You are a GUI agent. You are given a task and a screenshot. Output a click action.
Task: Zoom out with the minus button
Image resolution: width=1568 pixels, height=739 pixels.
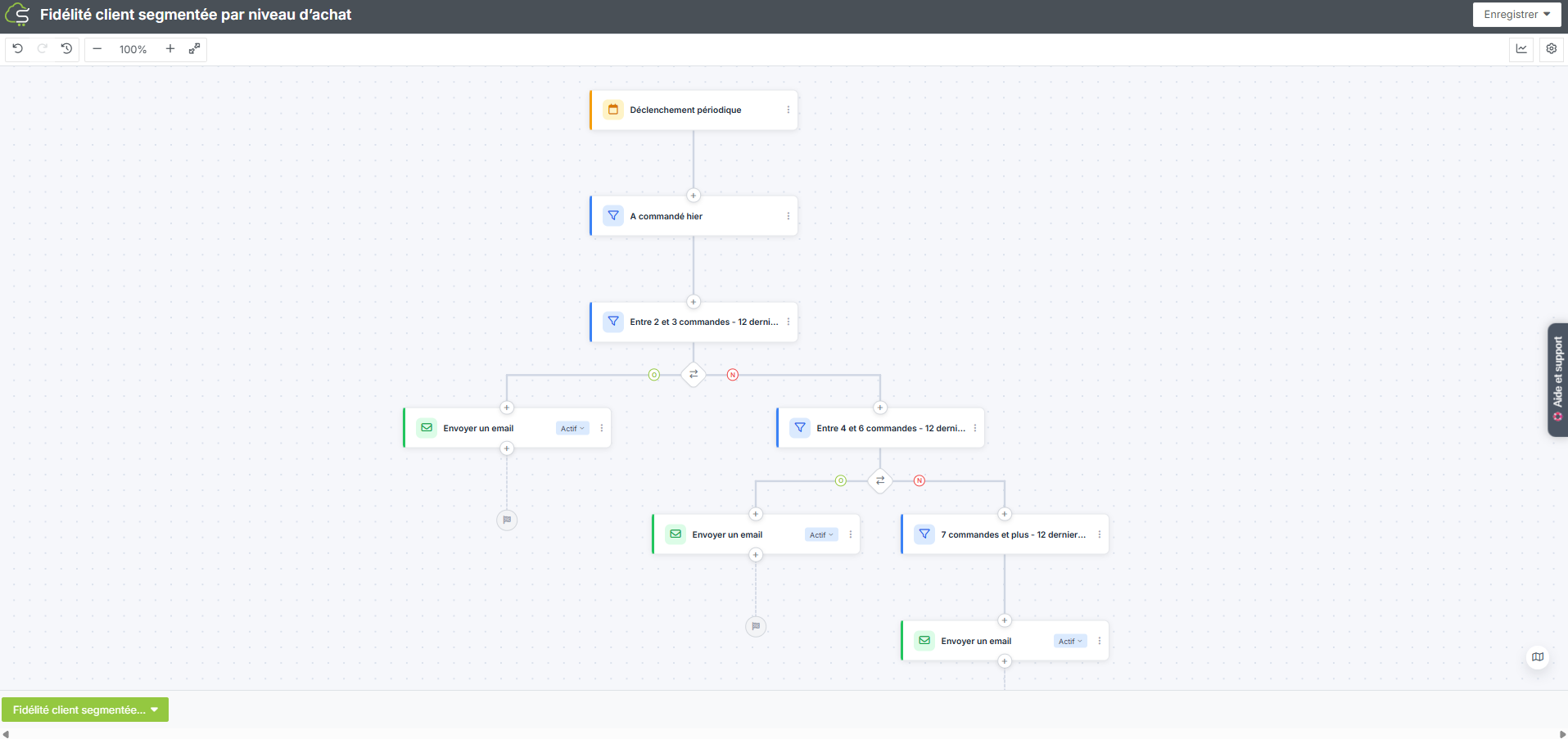click(x=97, y=49)
